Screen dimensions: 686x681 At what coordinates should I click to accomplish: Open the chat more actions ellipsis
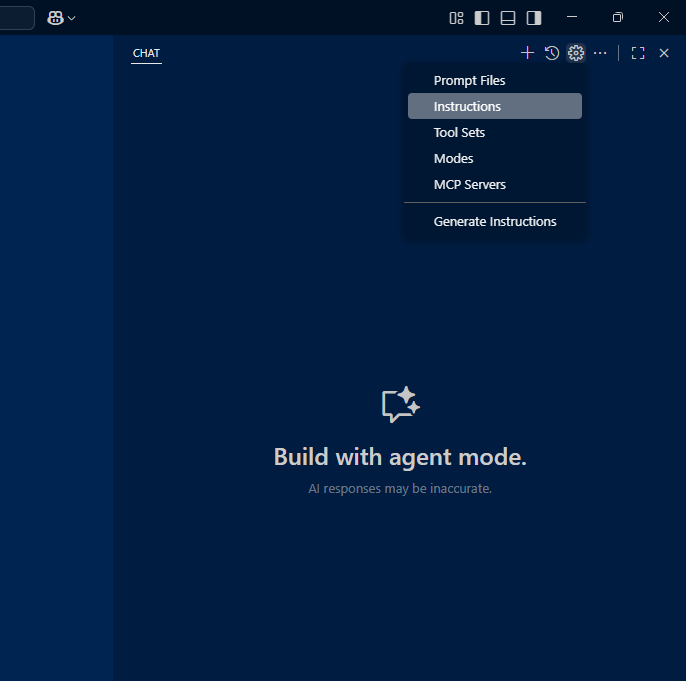pyautogui.click(x=600, y=53)
